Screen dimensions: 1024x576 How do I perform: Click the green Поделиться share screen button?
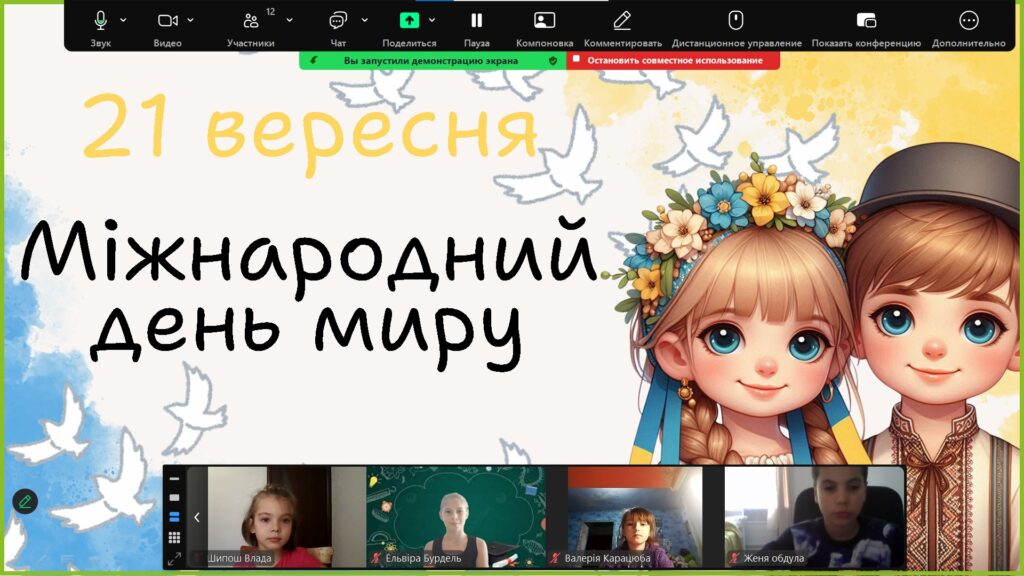[409, 21]
